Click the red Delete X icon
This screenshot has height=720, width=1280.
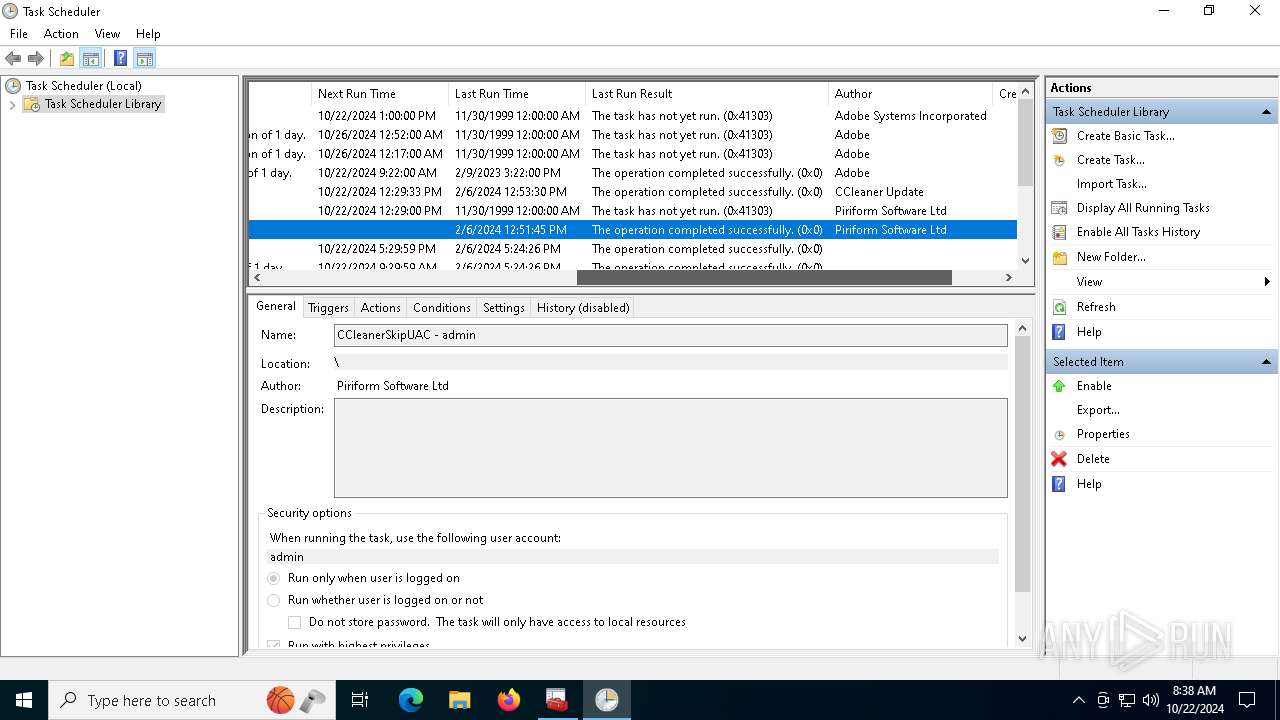click(x=1059, y=459)
